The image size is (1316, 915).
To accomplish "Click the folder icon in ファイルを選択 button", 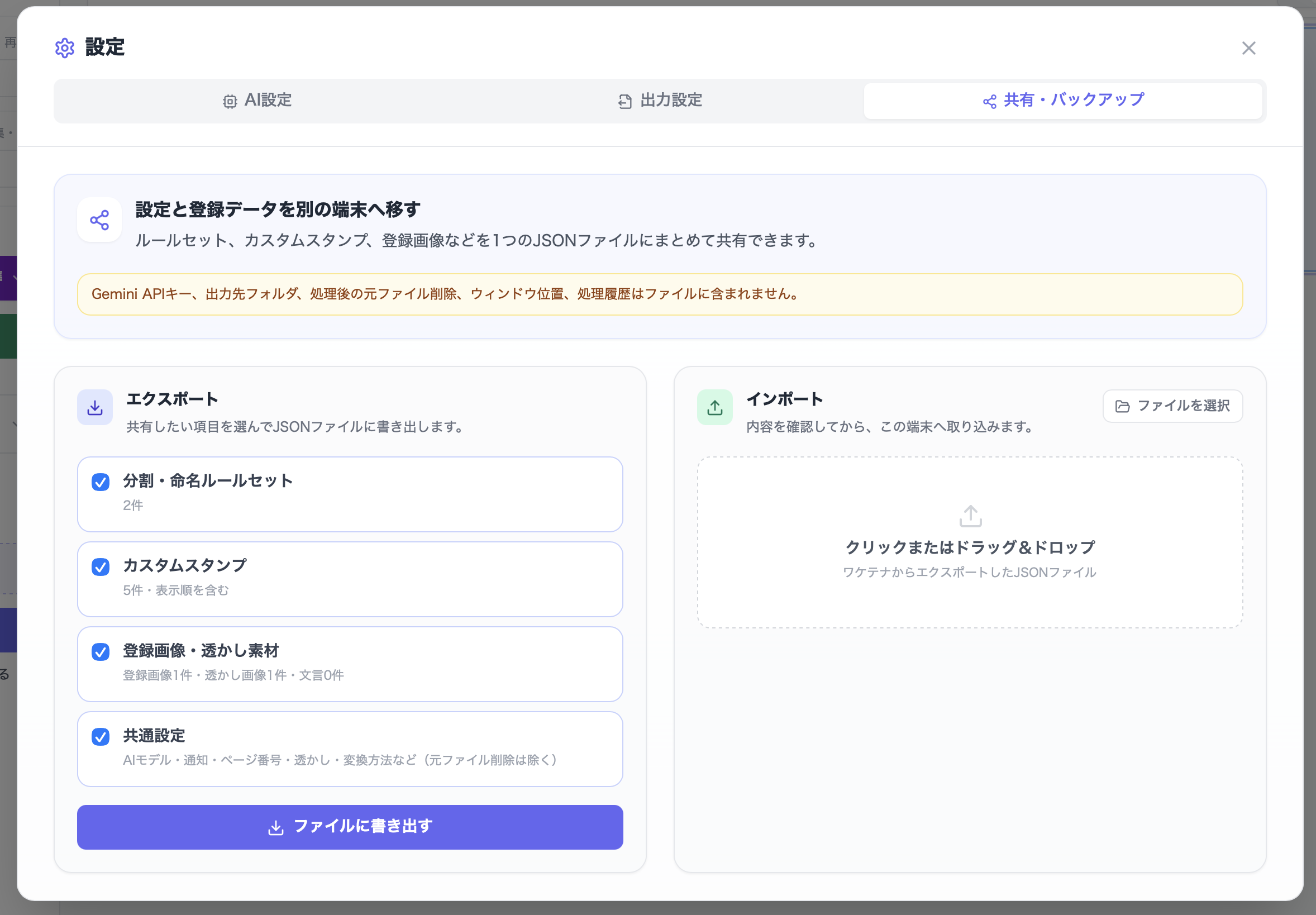I will [1122, 407].
